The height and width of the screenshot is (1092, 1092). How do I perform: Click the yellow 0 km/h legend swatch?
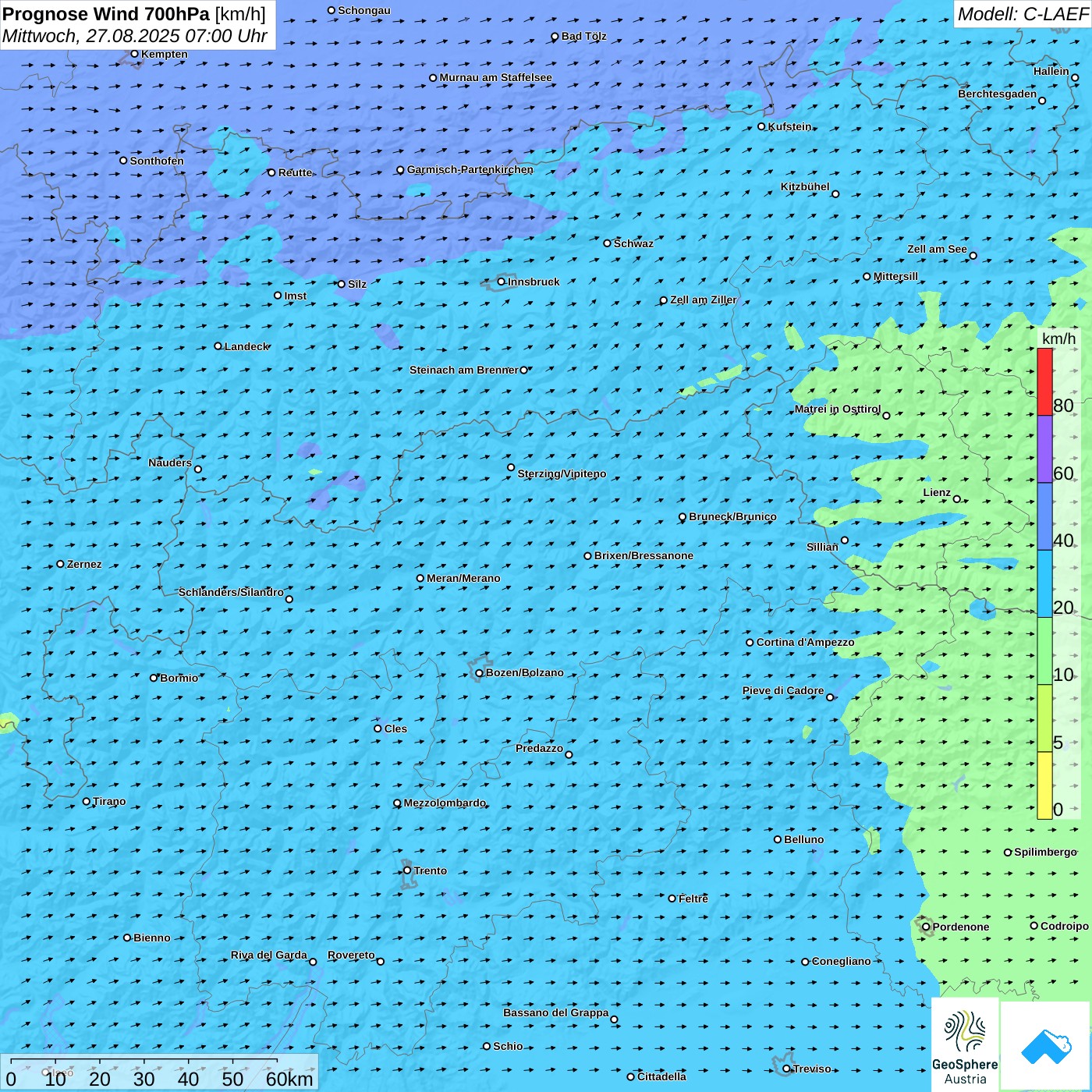1044,785
